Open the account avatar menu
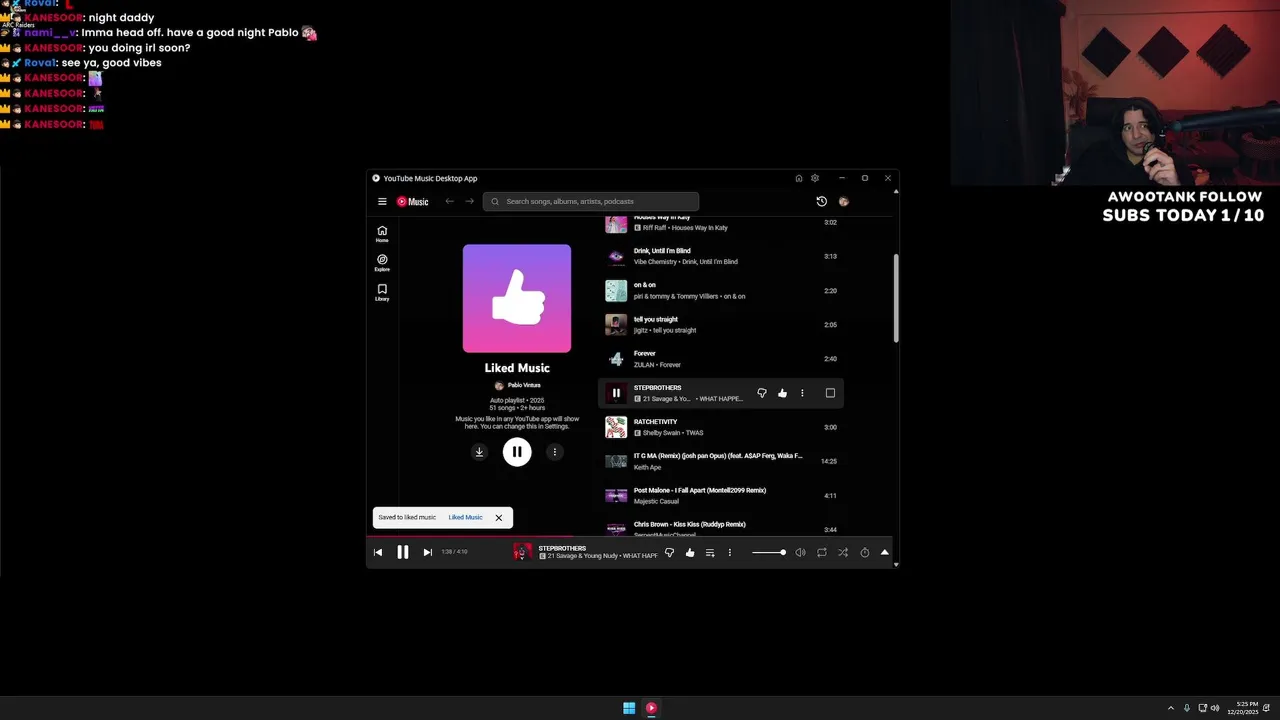 tap(844, 201)
